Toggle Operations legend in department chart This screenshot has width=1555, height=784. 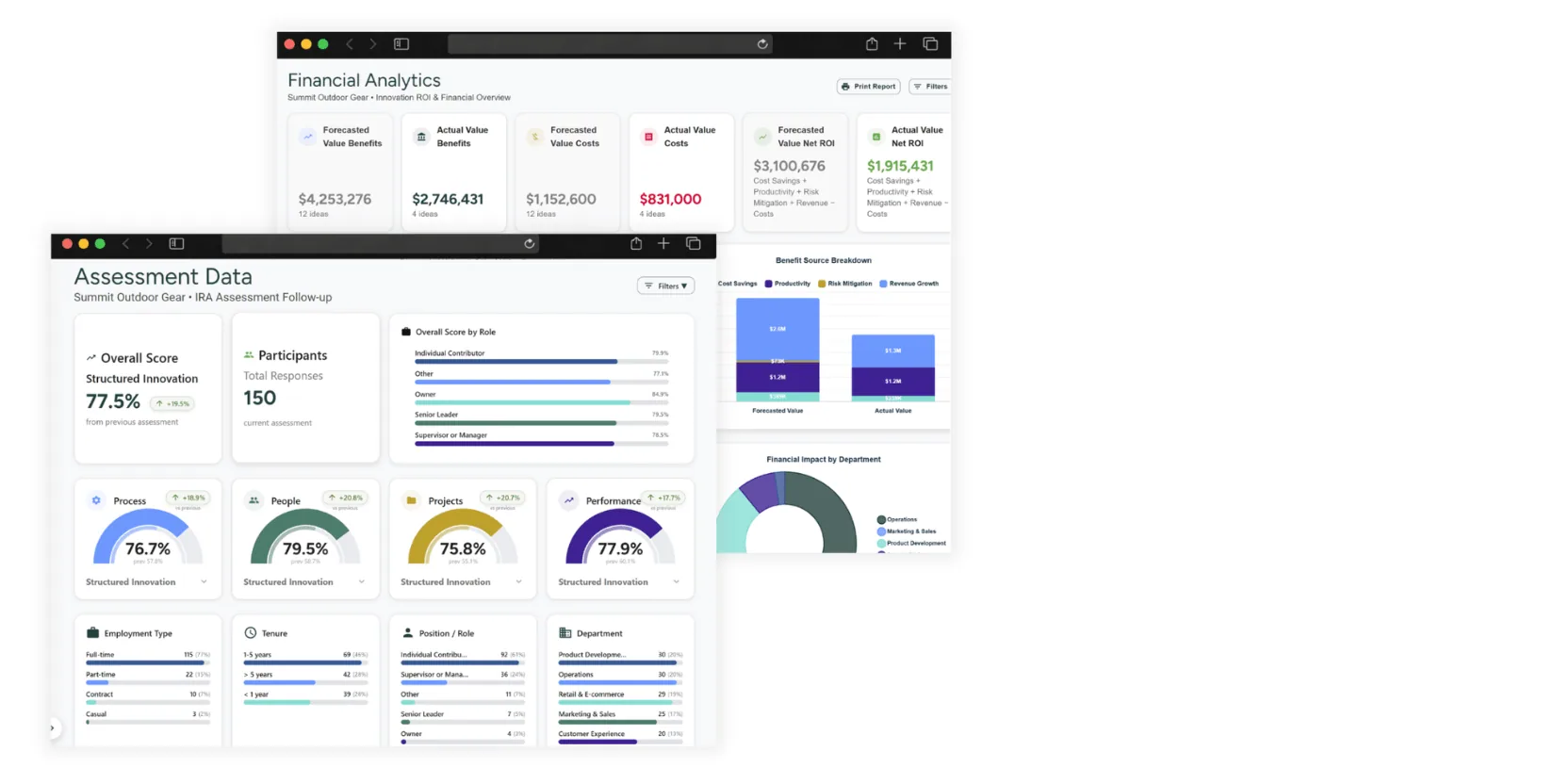click(x=897, y=519)
